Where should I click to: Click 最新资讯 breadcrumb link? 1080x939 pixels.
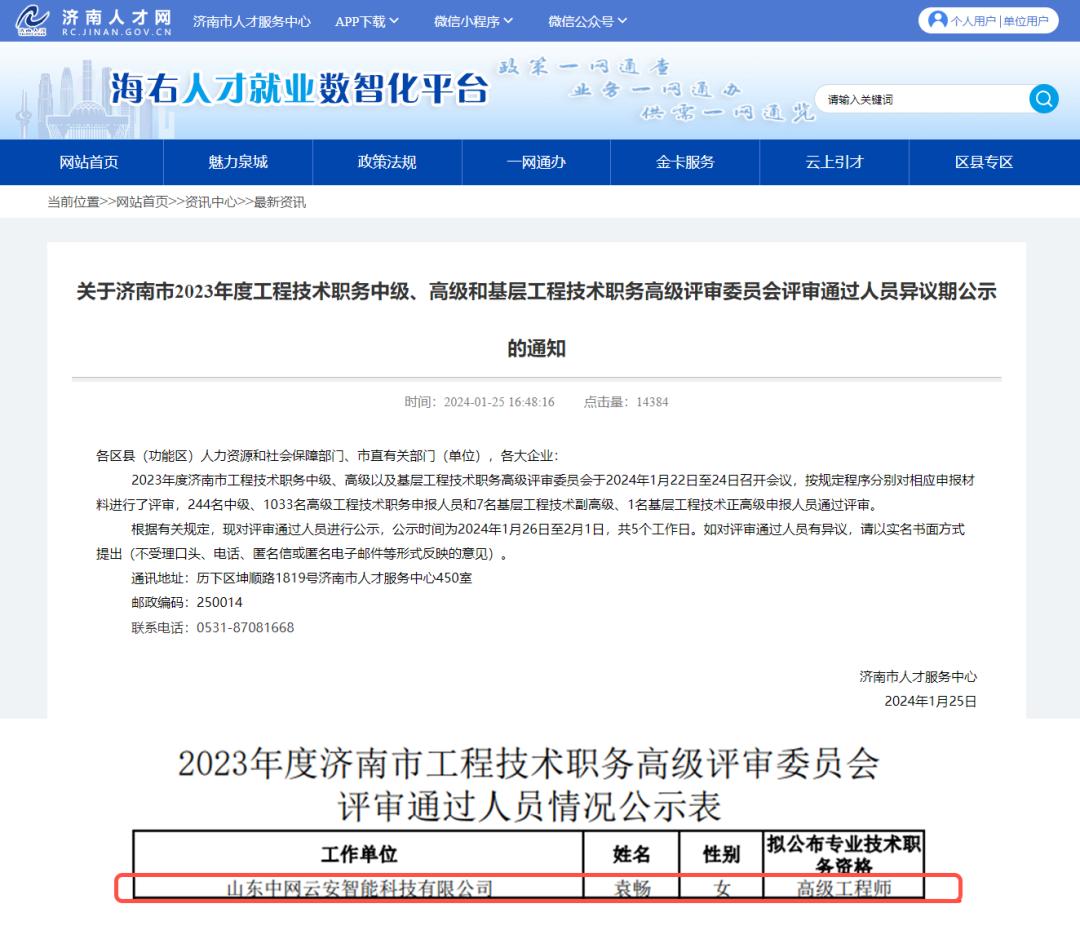click(x=279, y=202)
